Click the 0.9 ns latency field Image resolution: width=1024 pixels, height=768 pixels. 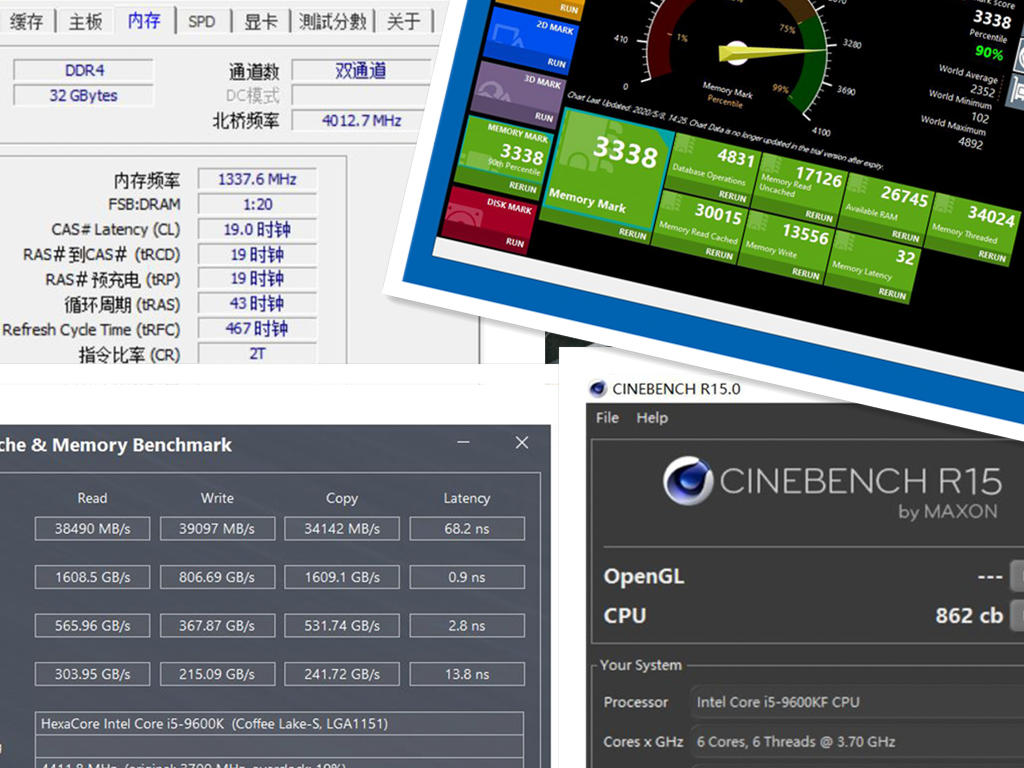[x=467, y=577]
